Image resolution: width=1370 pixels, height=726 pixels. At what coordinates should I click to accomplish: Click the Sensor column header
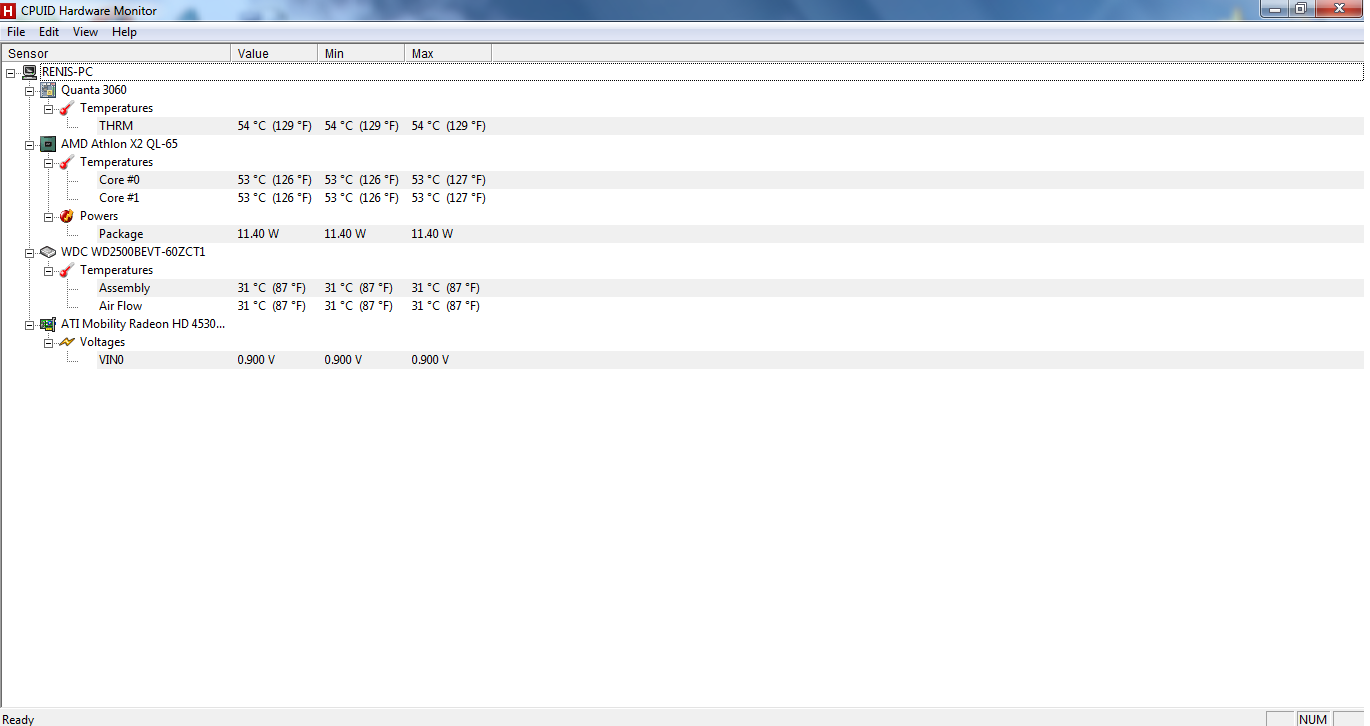coord(116,53)
